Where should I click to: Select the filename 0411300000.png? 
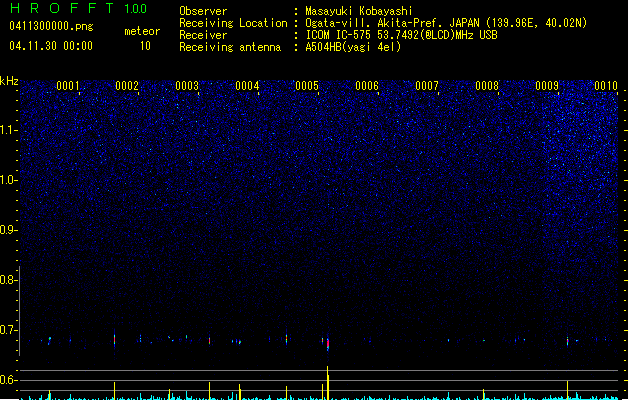[51, 26]
